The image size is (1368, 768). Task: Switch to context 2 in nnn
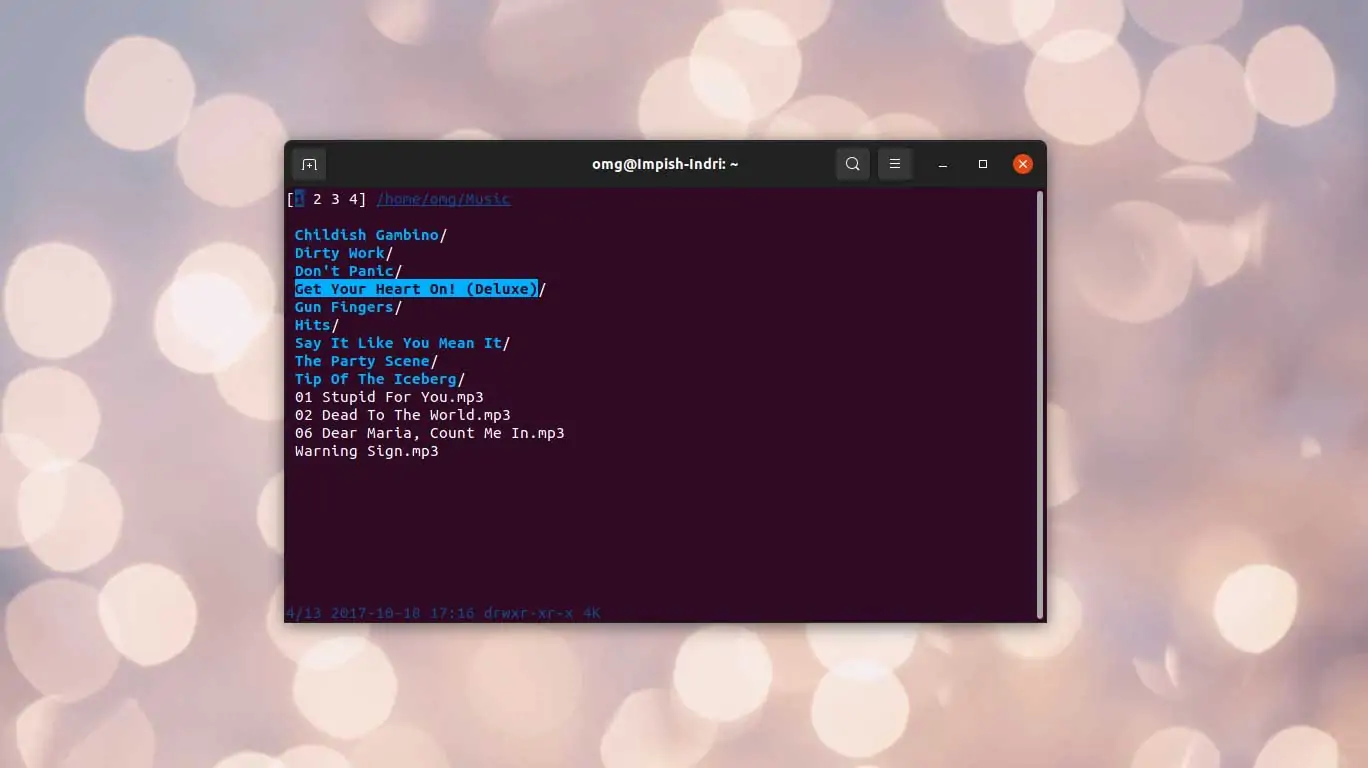pos(317,199)
